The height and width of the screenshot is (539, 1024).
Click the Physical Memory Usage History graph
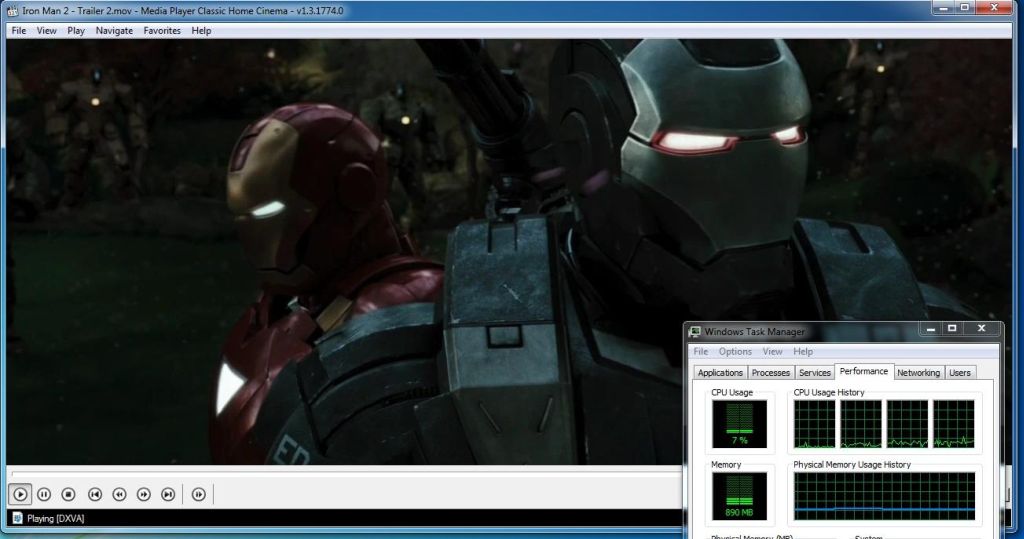click(x=884, y=497)
